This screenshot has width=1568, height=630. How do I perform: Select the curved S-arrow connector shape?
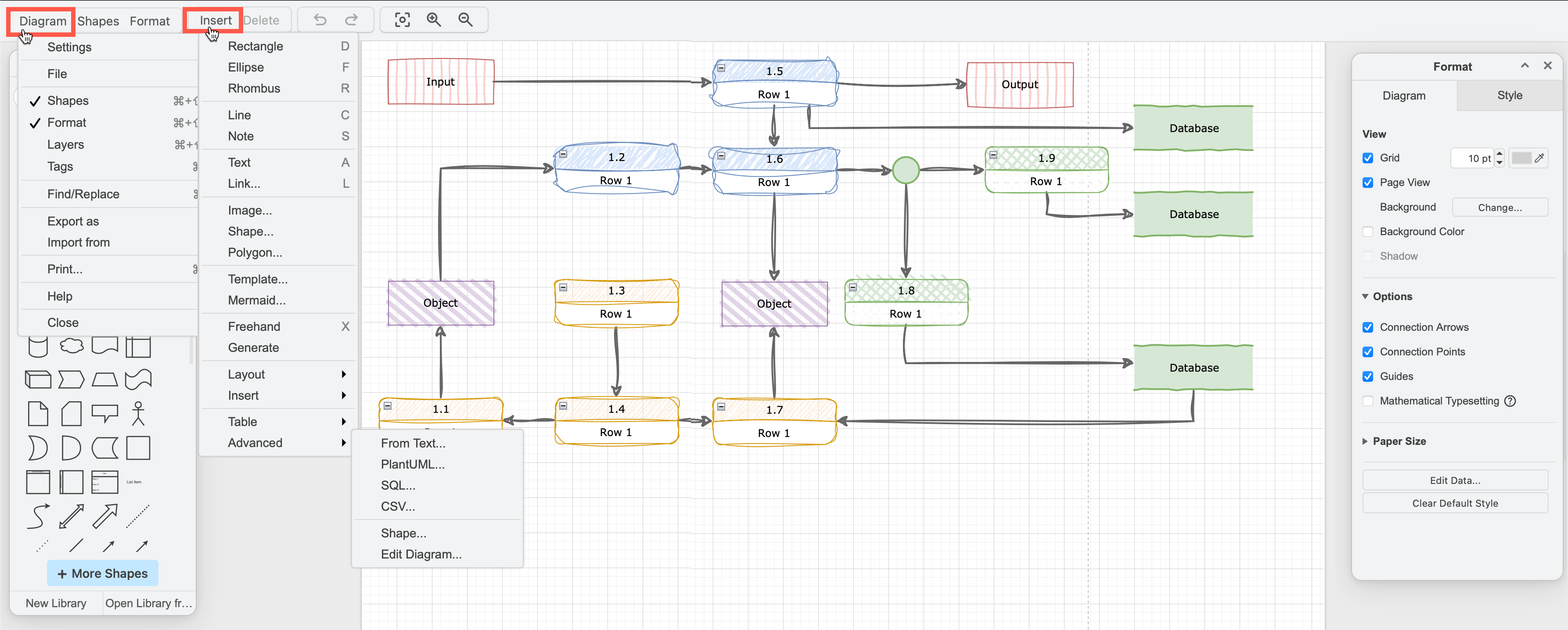(x=38, y=516)
